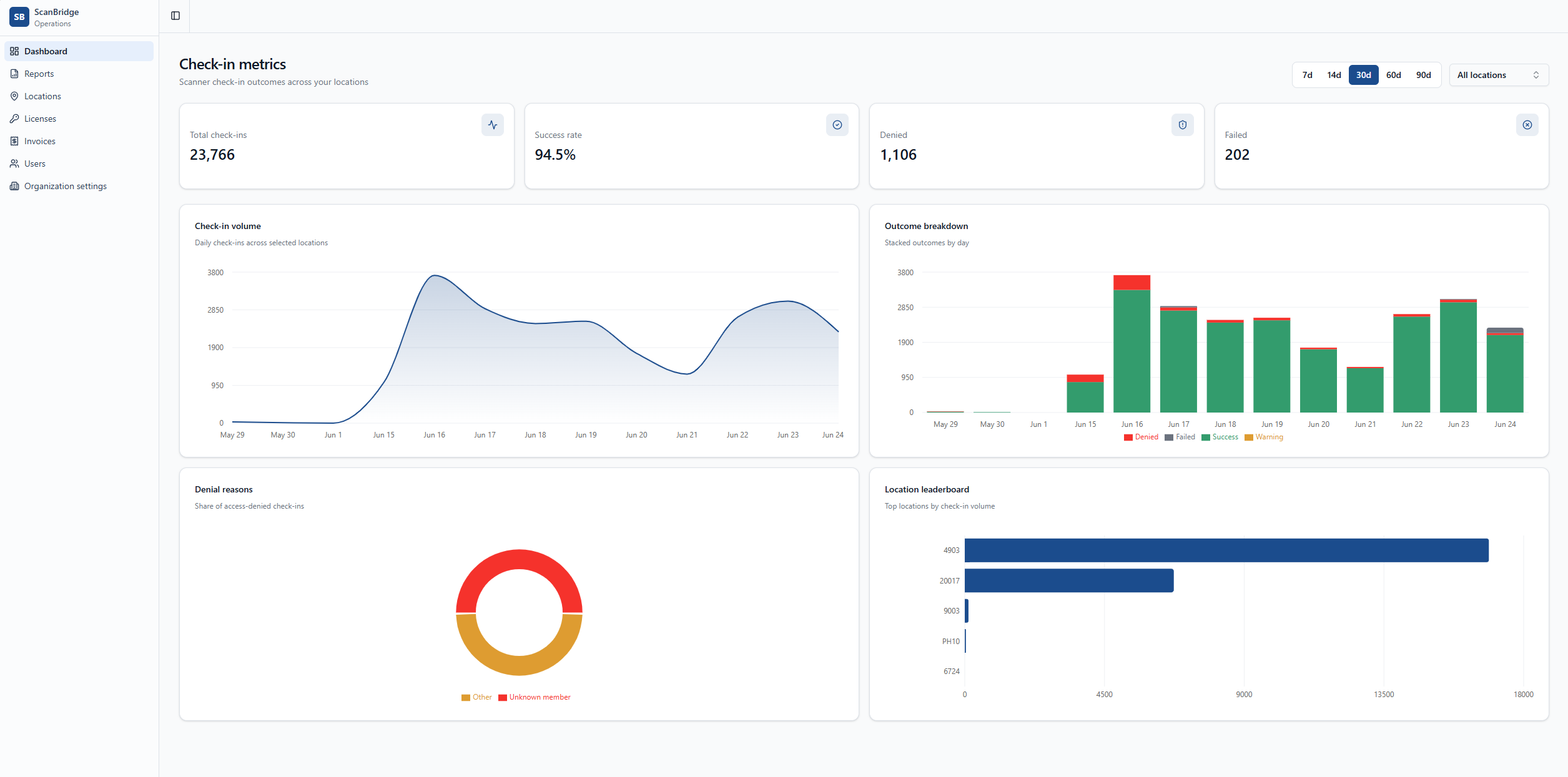Open the Reports page
This screenshot has width=1568, height=777.
79,74
